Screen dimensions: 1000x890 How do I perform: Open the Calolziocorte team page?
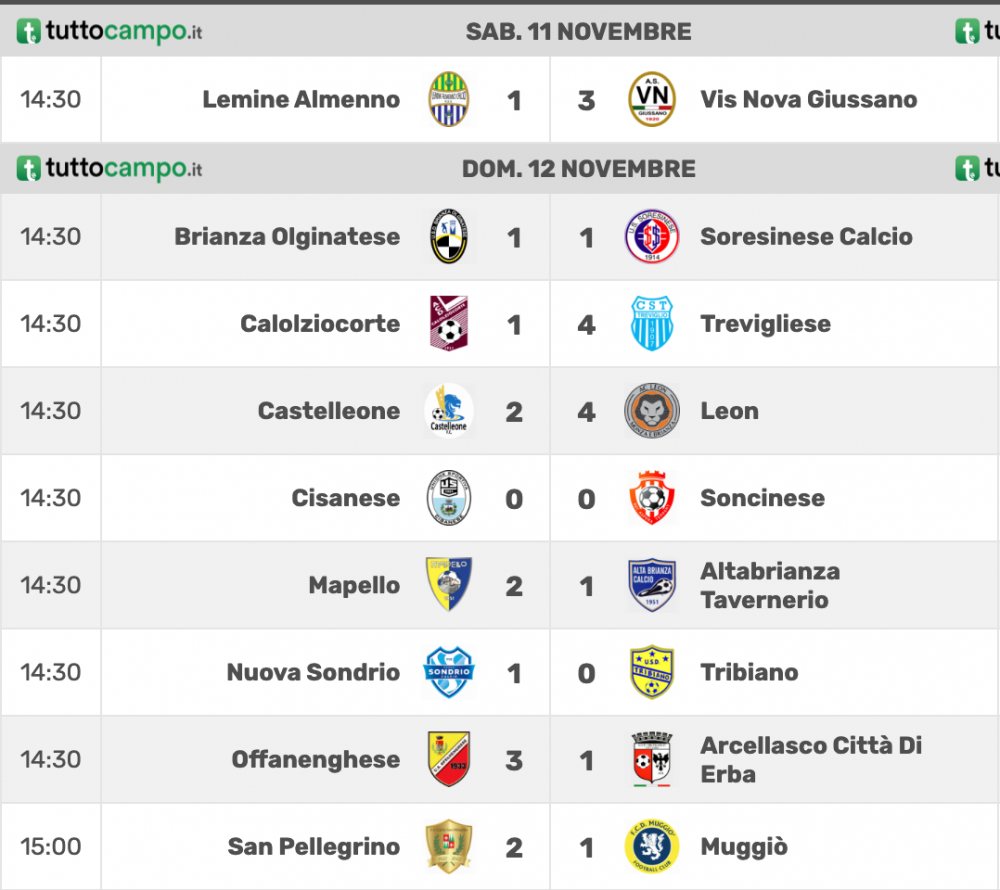[320, 324]
